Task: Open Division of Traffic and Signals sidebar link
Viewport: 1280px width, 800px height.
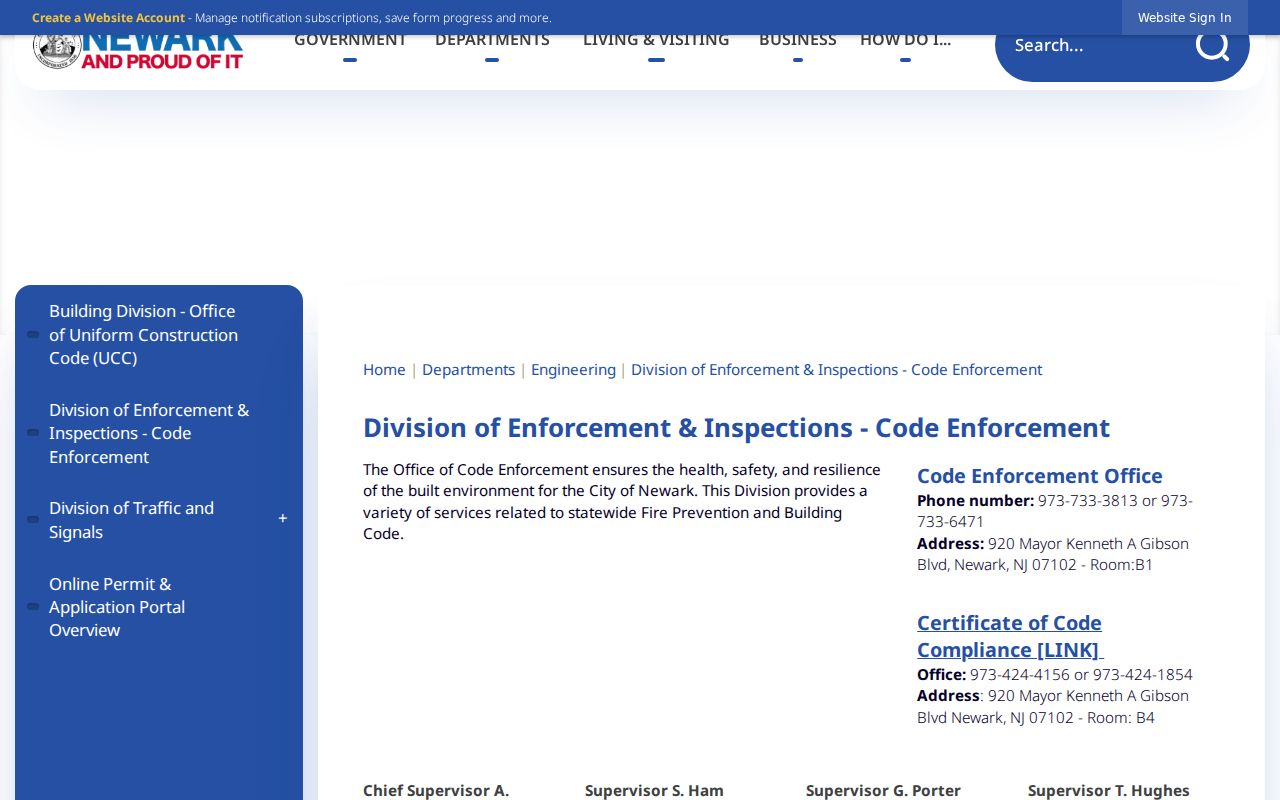Action: click(x=131, y=520)
